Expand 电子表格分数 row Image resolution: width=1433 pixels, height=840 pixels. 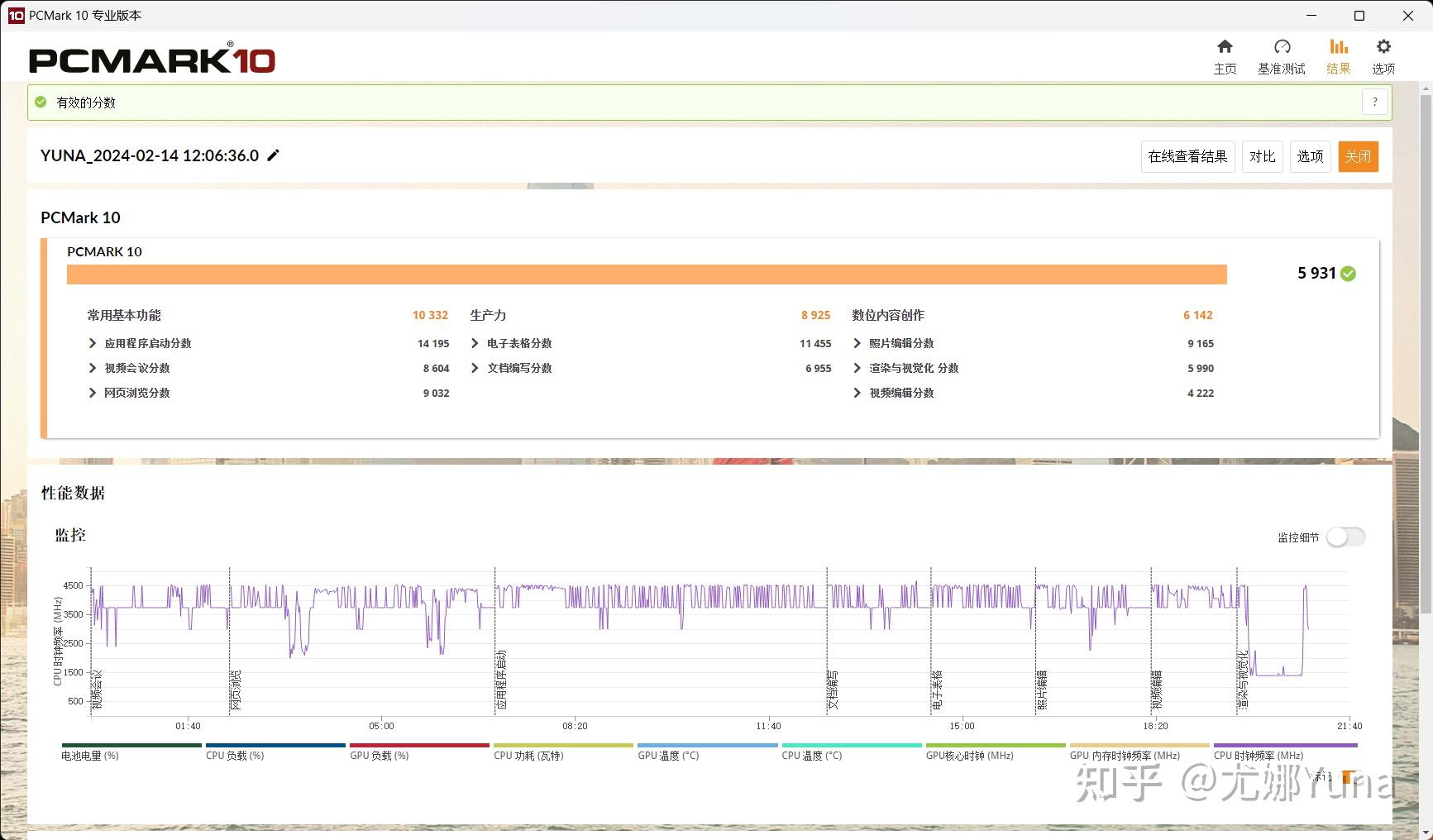point(475,343)
